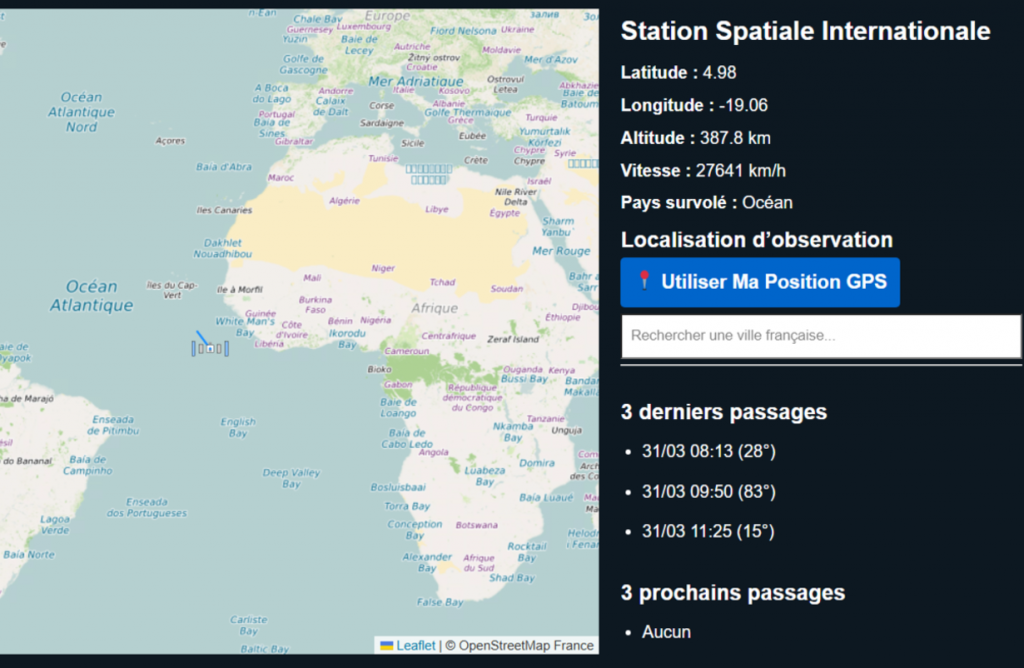Click the Latitude value 4.98
Screen dimensions: 1024x668
click(x=719, y=72)
